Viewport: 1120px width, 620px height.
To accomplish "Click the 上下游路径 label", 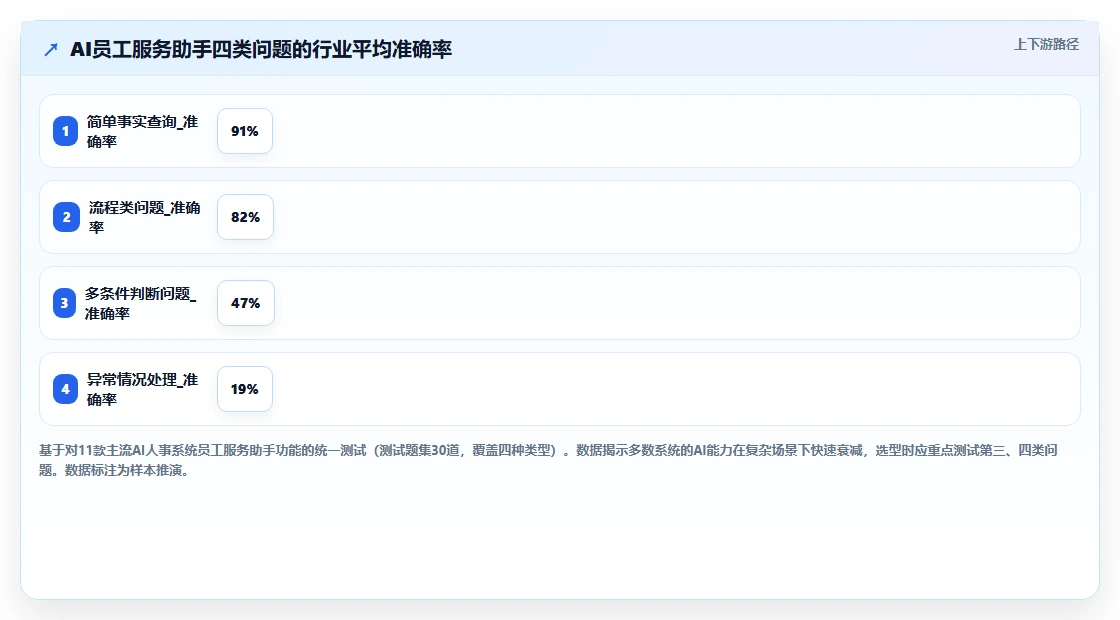I will coord(1046,44).
